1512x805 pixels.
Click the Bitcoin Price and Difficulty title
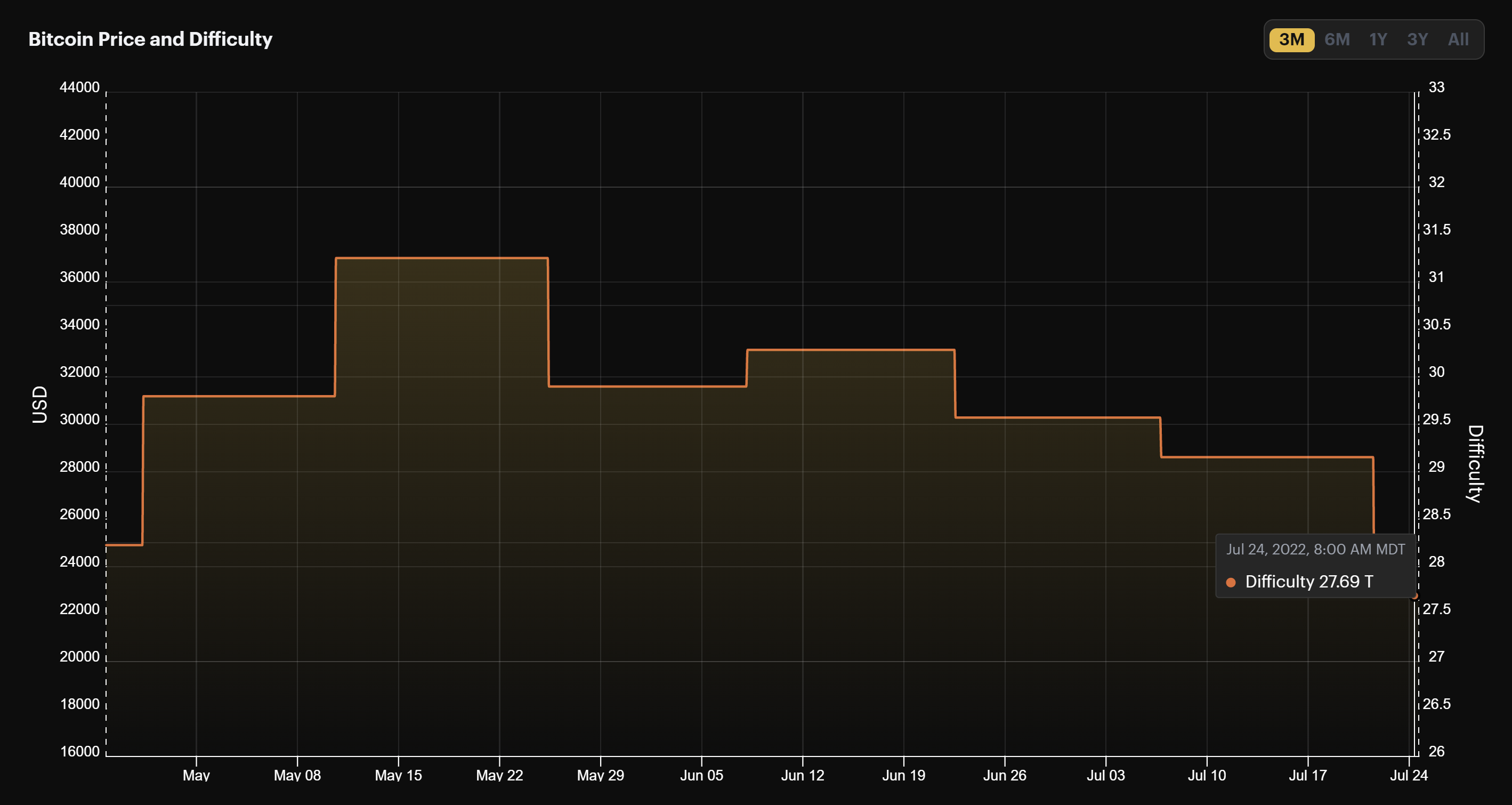[150, 39]
